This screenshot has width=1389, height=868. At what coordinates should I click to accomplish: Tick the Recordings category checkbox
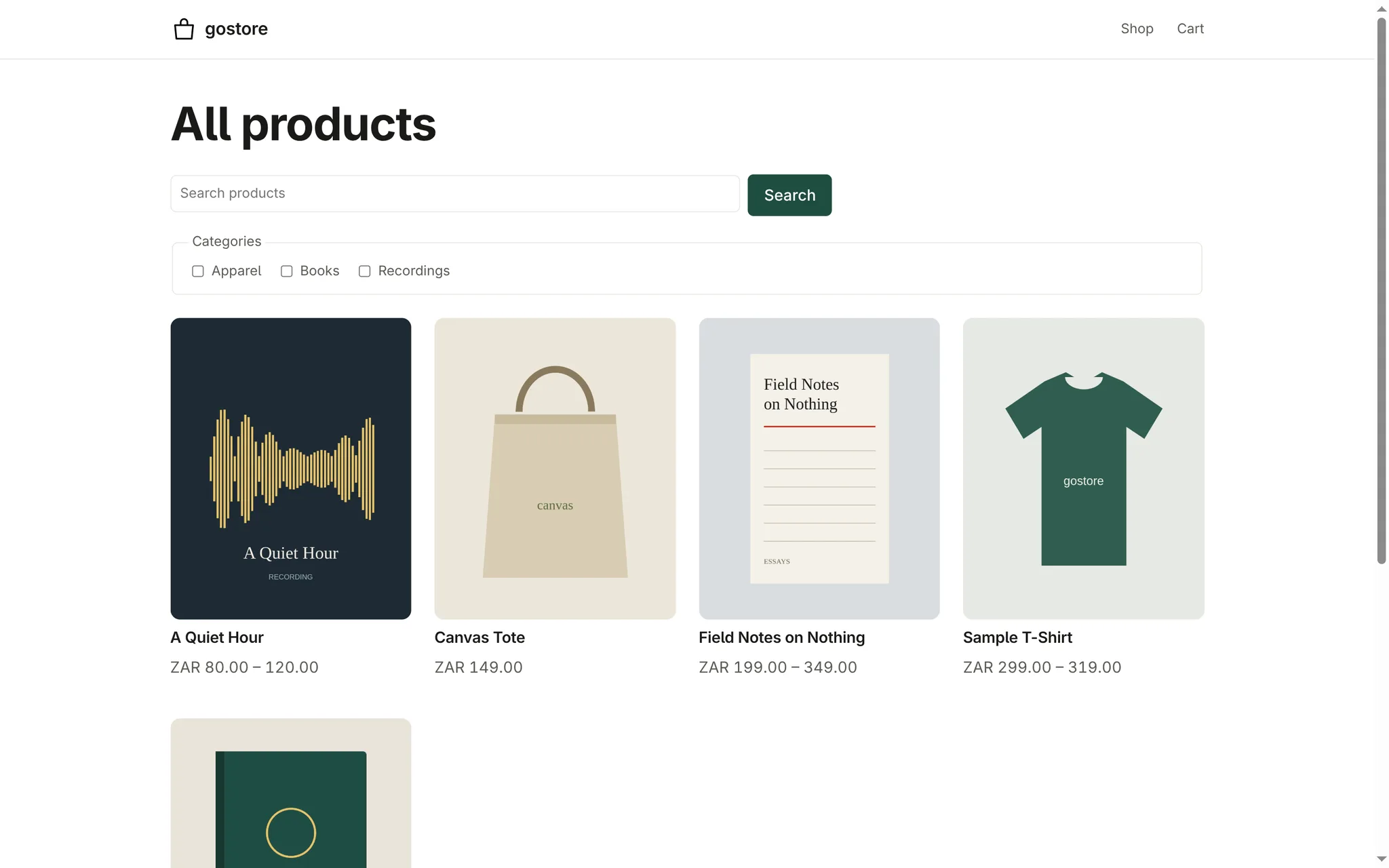pyautogui.click(x=365, y=271)
